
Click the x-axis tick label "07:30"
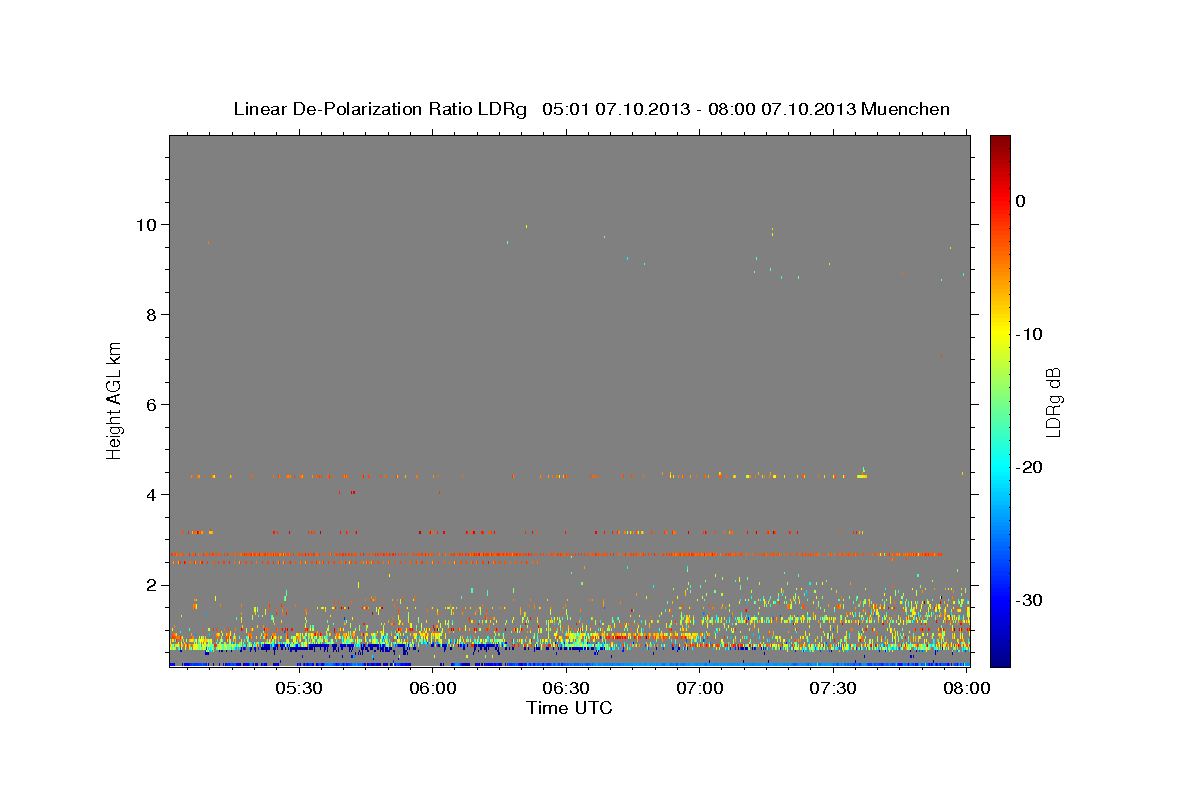[x=833, y=688]
